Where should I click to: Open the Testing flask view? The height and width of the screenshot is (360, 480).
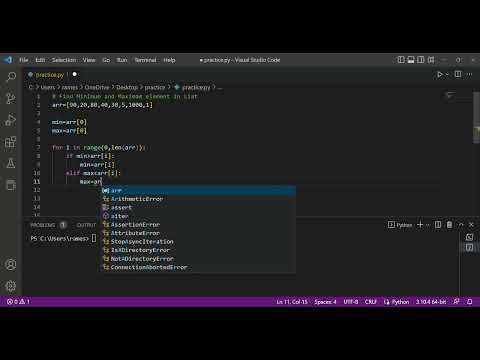pyautogui.click(x=11, y=163)
